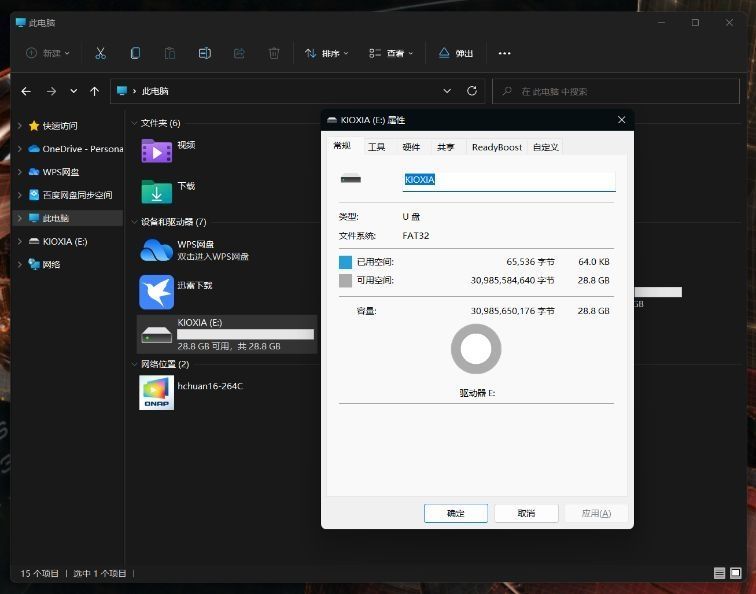Navigate up one folder with the up arrow
Screen dimensions: 756x594
pyautogui.click(x=95, y=91)
